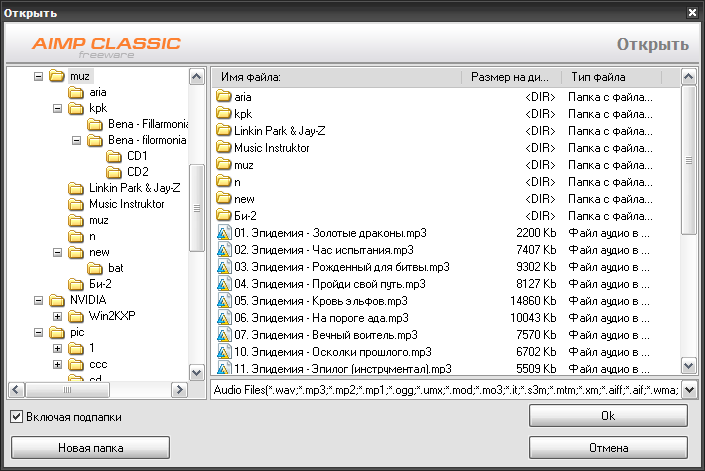Click the Bena - Fillarmonia folder icon in tree

(95, 124)
